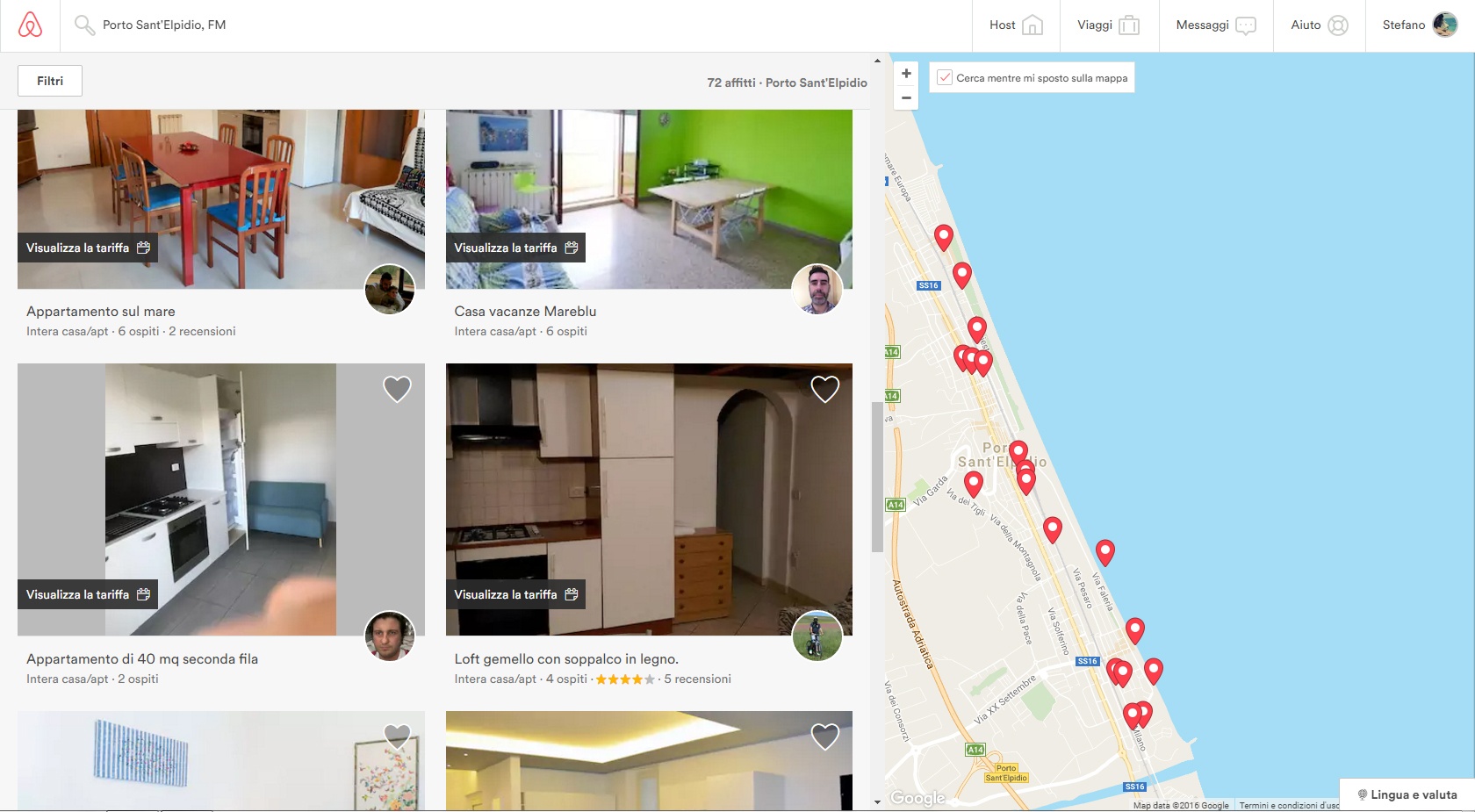Click host avatar of Appartamento sul mare
Screen dimensions: 1475x812
390,289
